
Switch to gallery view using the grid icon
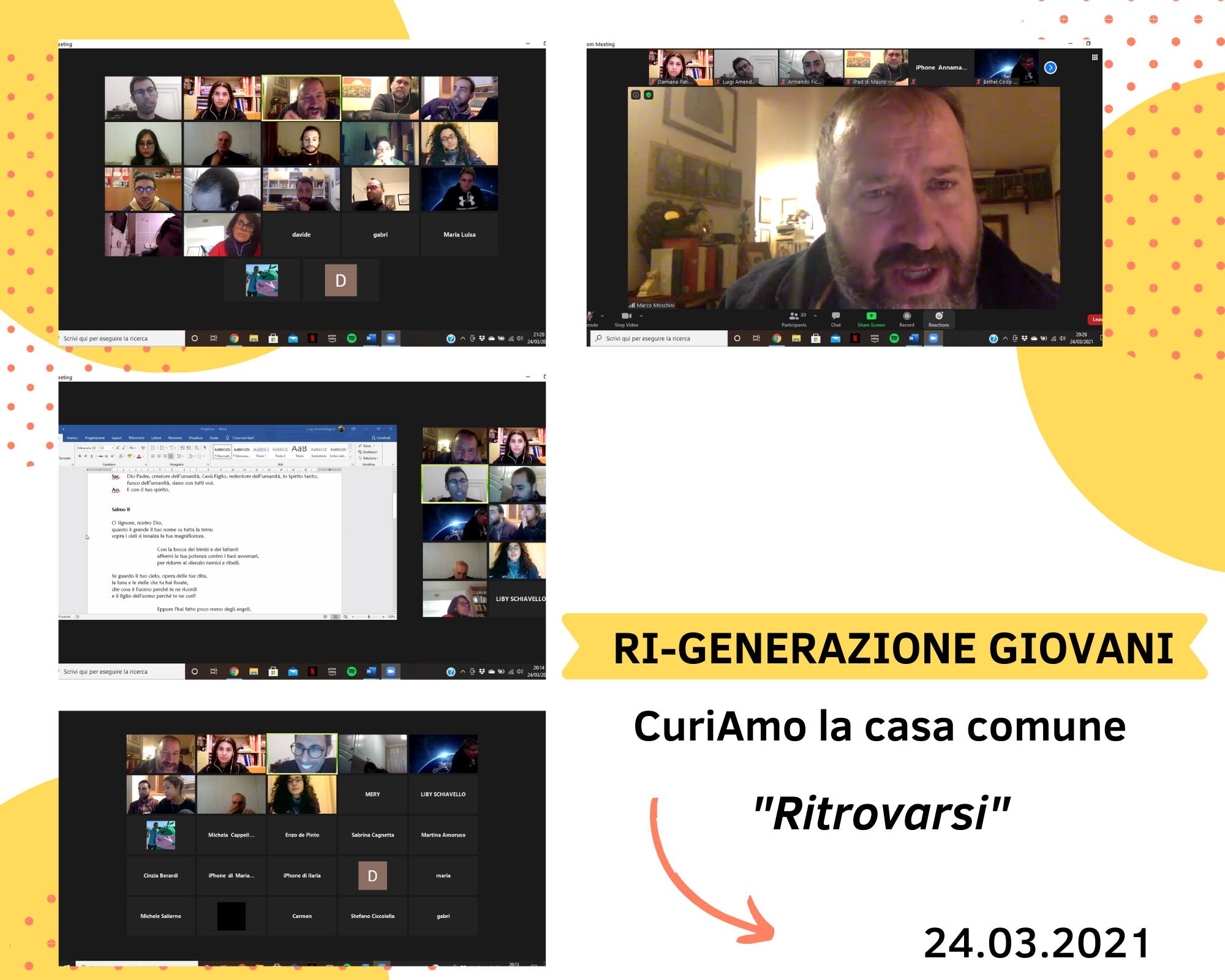coord(1095,58)
